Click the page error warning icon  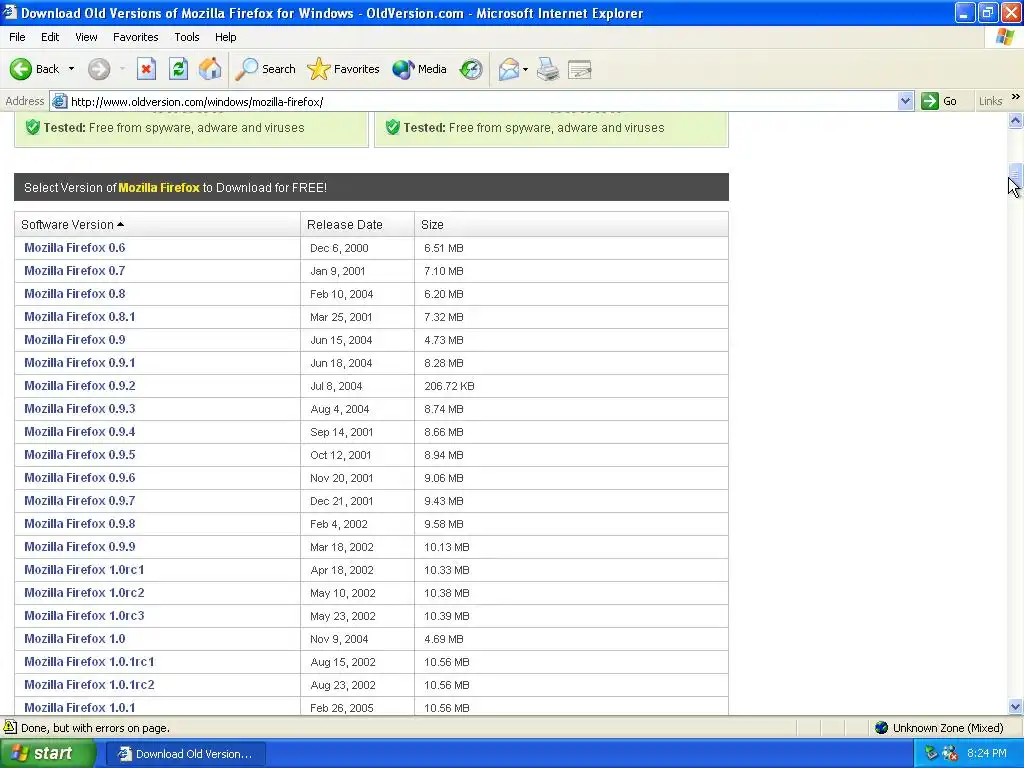click(10, 727)
